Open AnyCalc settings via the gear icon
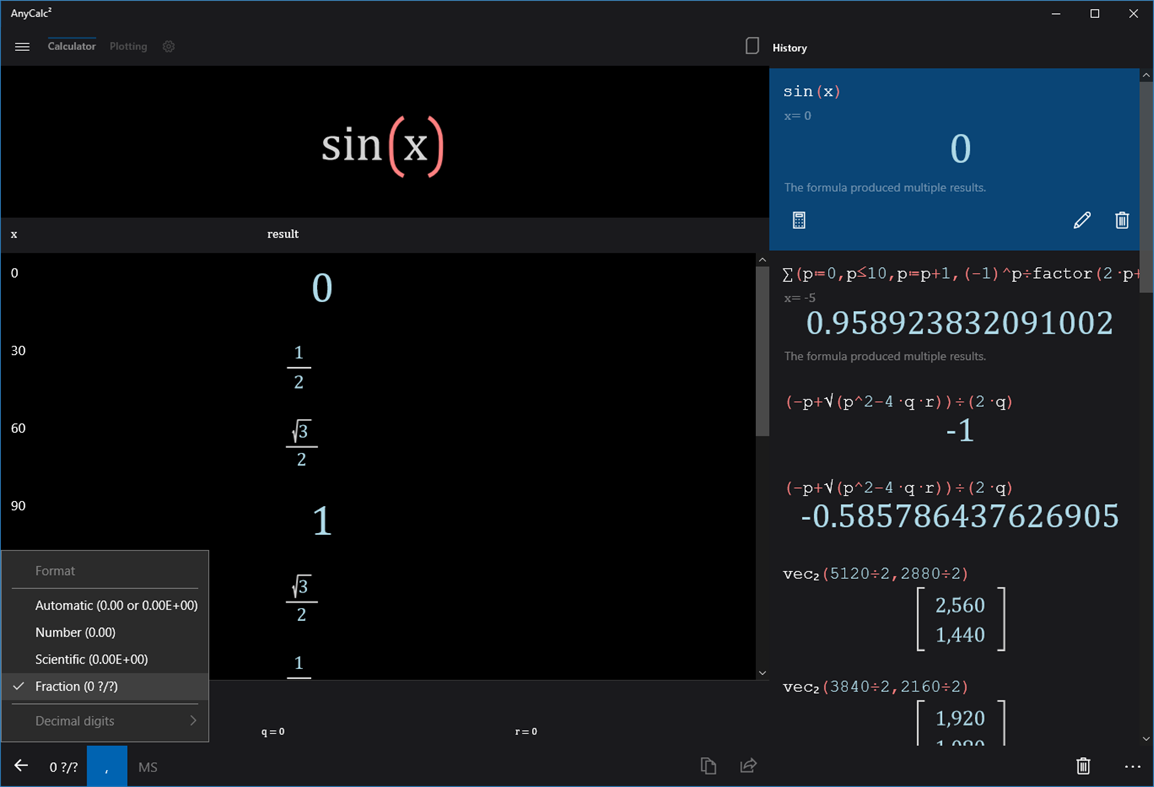The image size is (1154, 787). pos(168,46)
